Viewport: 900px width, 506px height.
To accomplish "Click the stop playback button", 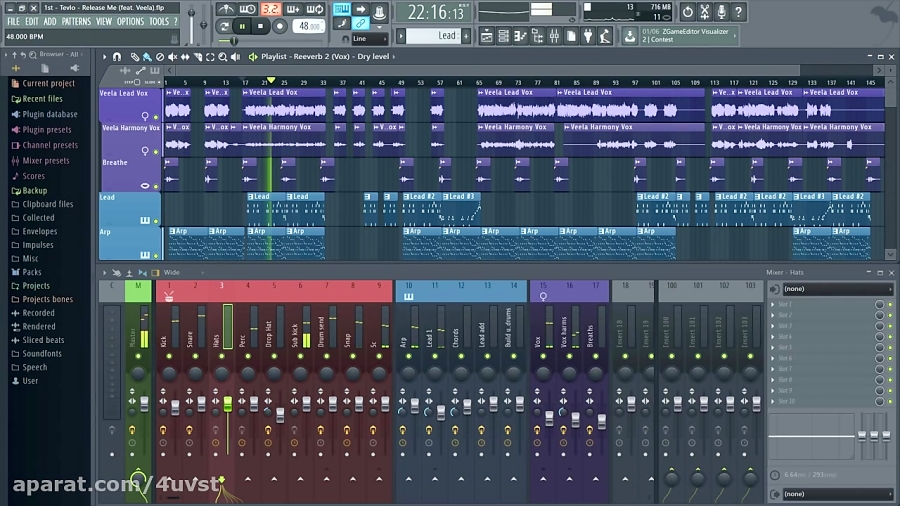I will pyautogui.click(x=261, y=26).
